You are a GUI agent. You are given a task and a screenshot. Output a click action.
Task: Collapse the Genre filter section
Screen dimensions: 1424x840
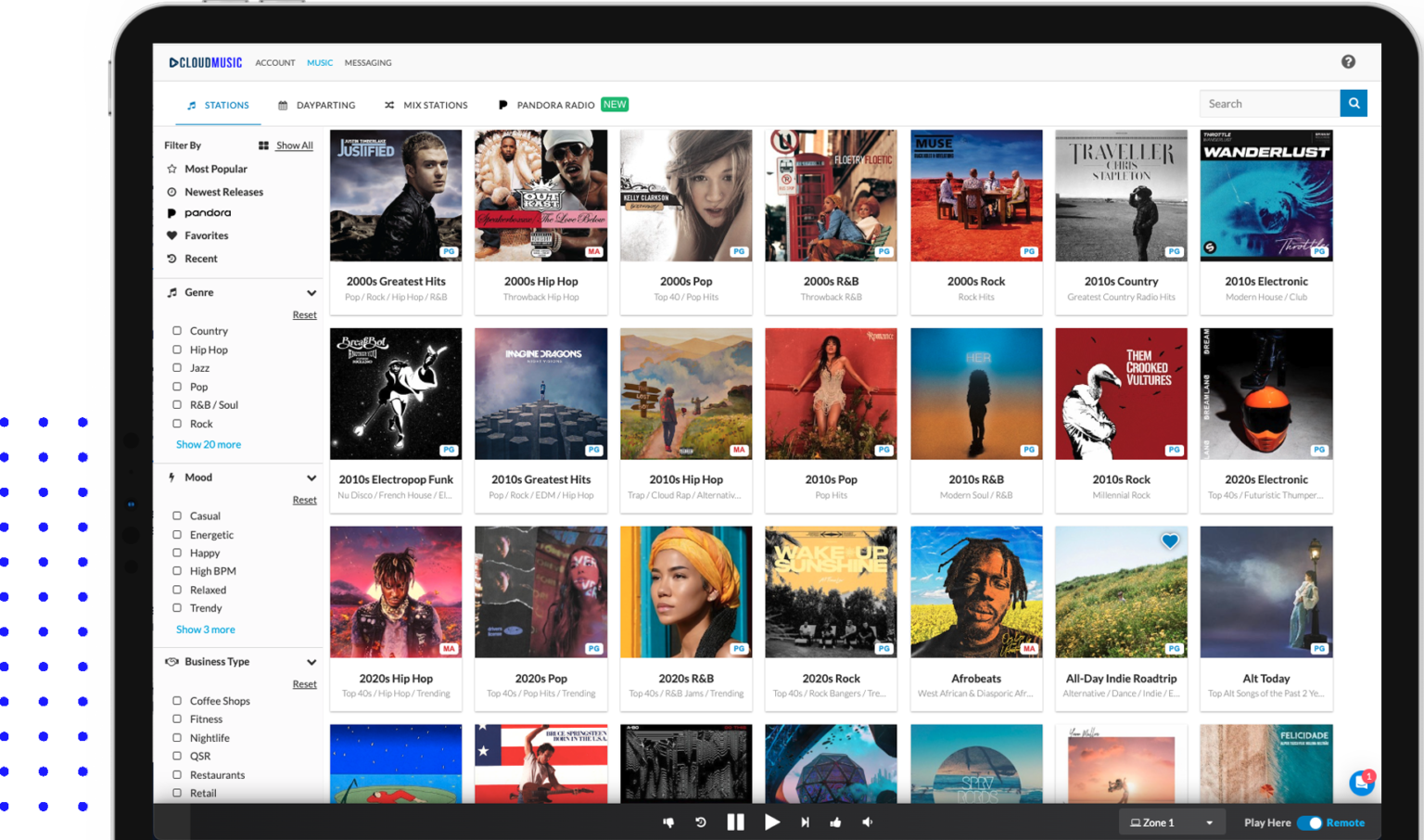tap(312, 292)
